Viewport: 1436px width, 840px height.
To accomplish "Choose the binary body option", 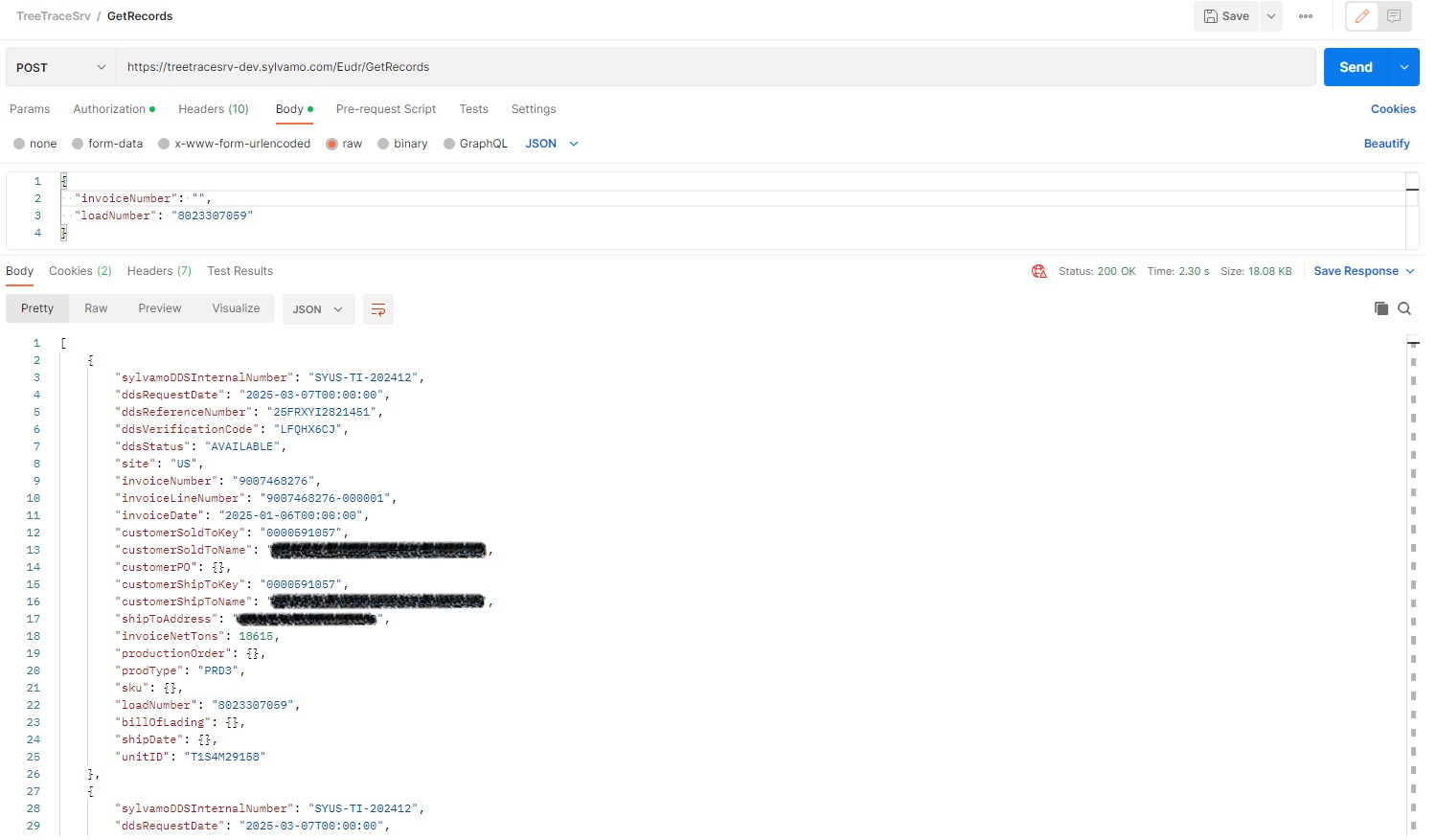I will pos(383,144).
